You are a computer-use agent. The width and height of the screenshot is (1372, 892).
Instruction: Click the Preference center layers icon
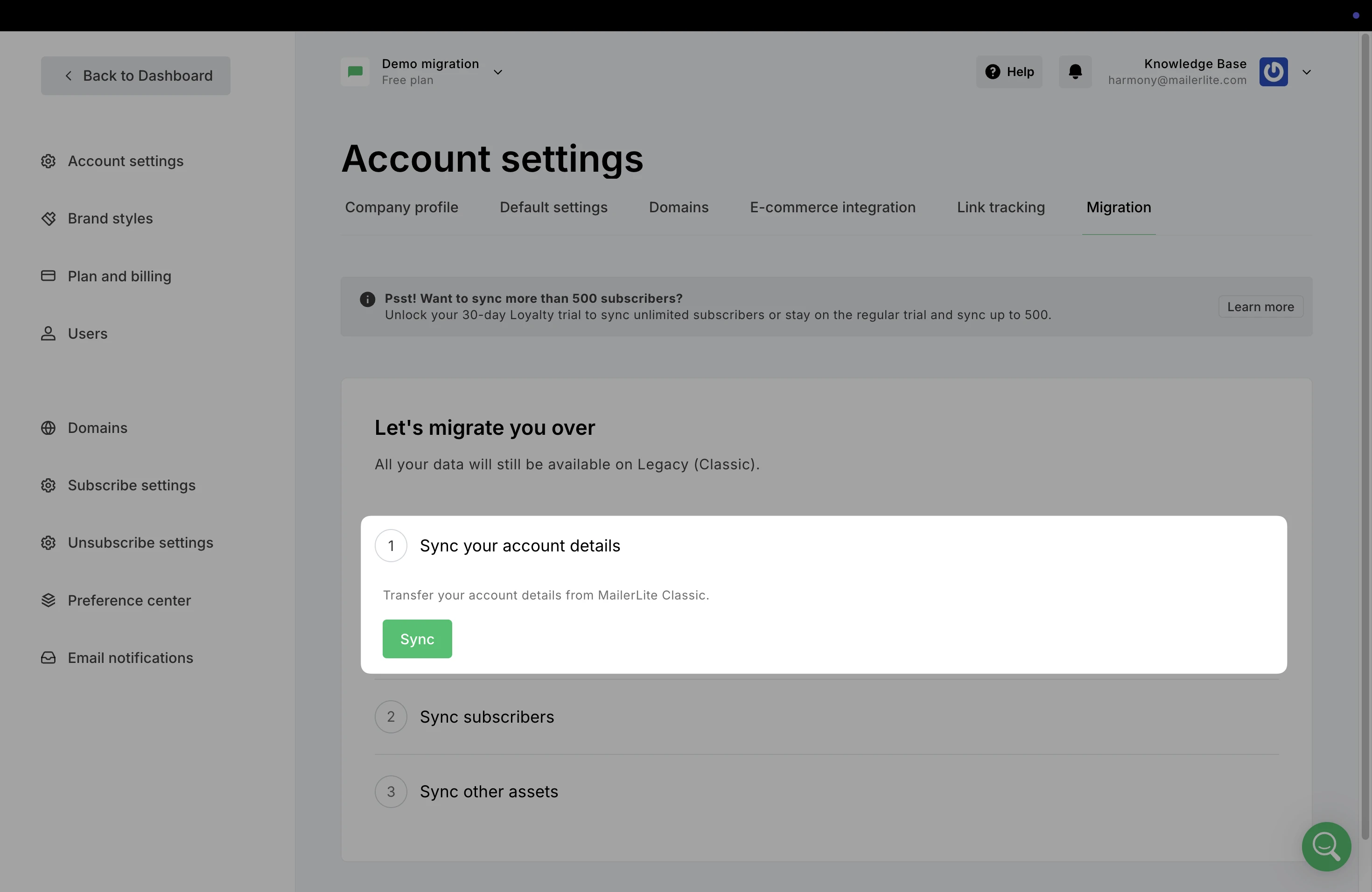(49, 600)
